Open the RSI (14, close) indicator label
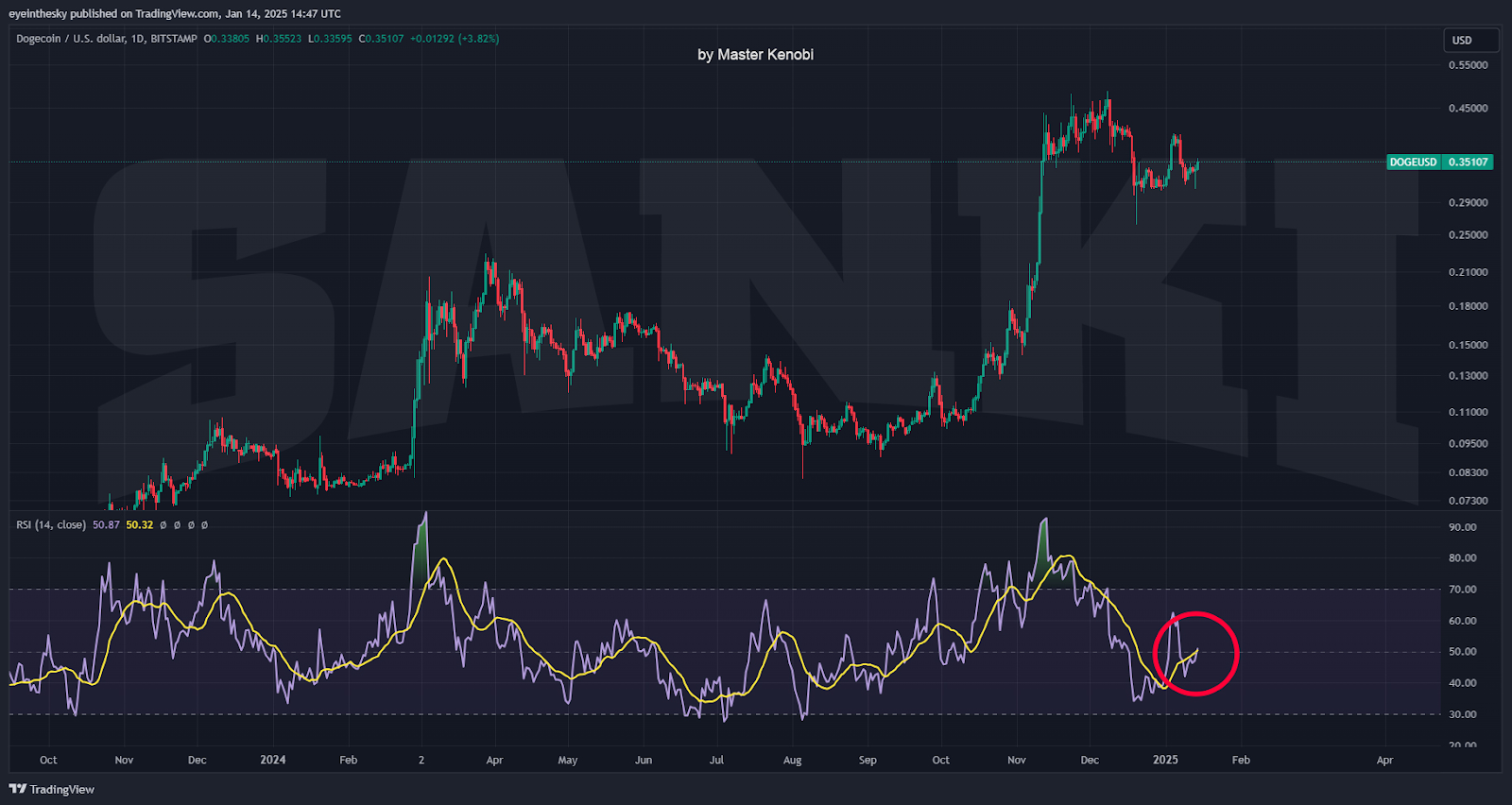The width and height of the screenshot is (1512, 805). pos(51,524)
